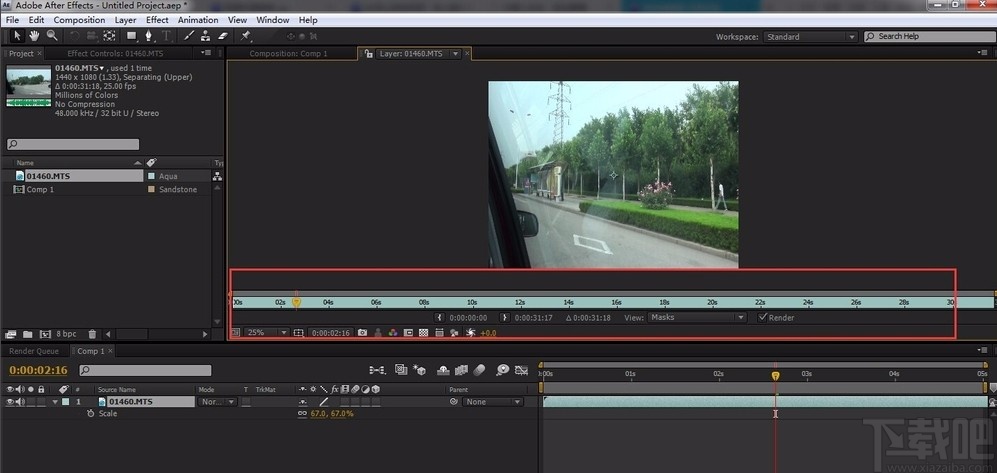
Task: Select the Zoom magnifier tool
Action: 52,36
